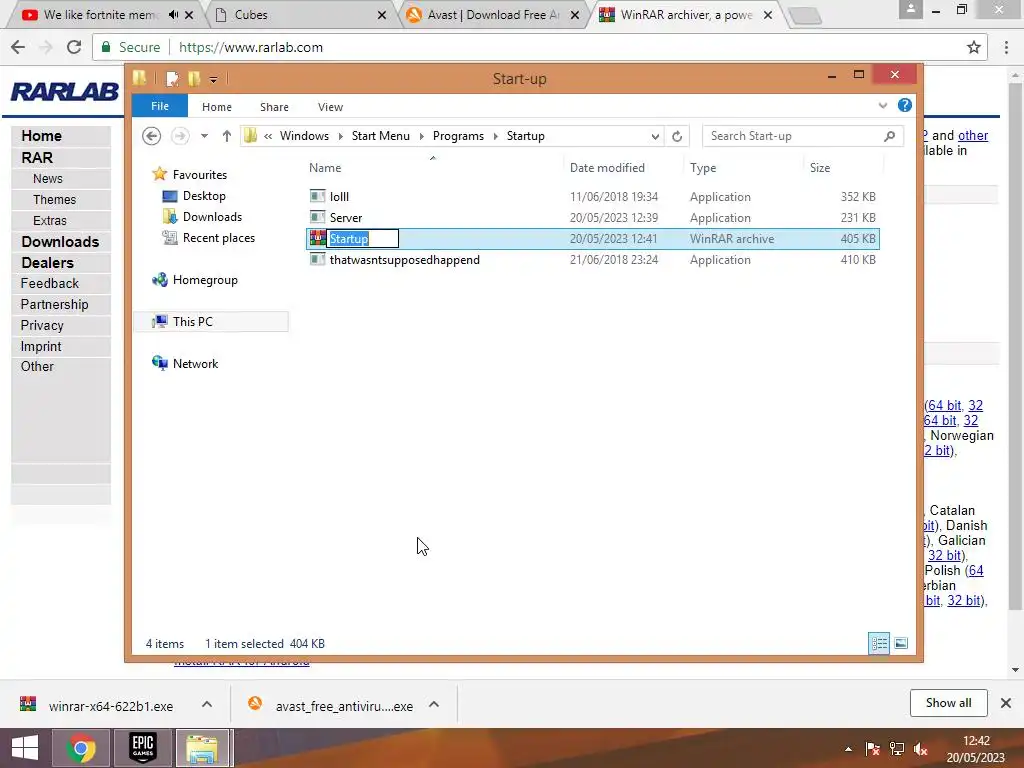Open Chrome three-dot menu
Image resolution: width=1024 pixels, height=768 pixels.
(1006, 47)
